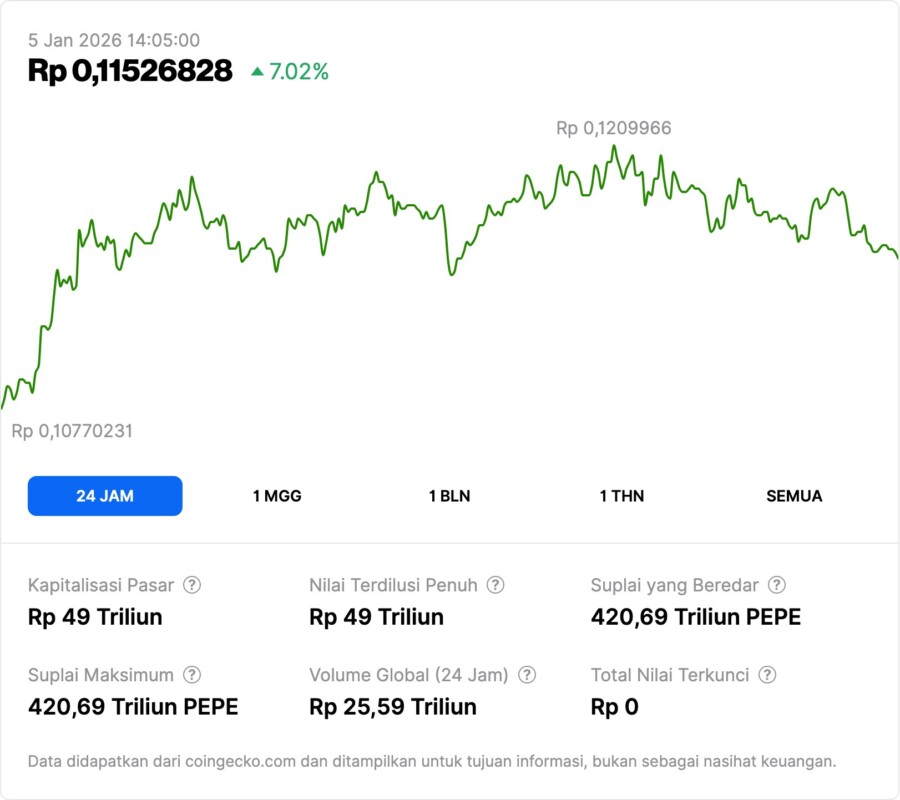The height and width of the screenshot is (800, 900).
Task: Click help icon beside Nilai Terdilusi Penuh
Action: pos(495,585)
